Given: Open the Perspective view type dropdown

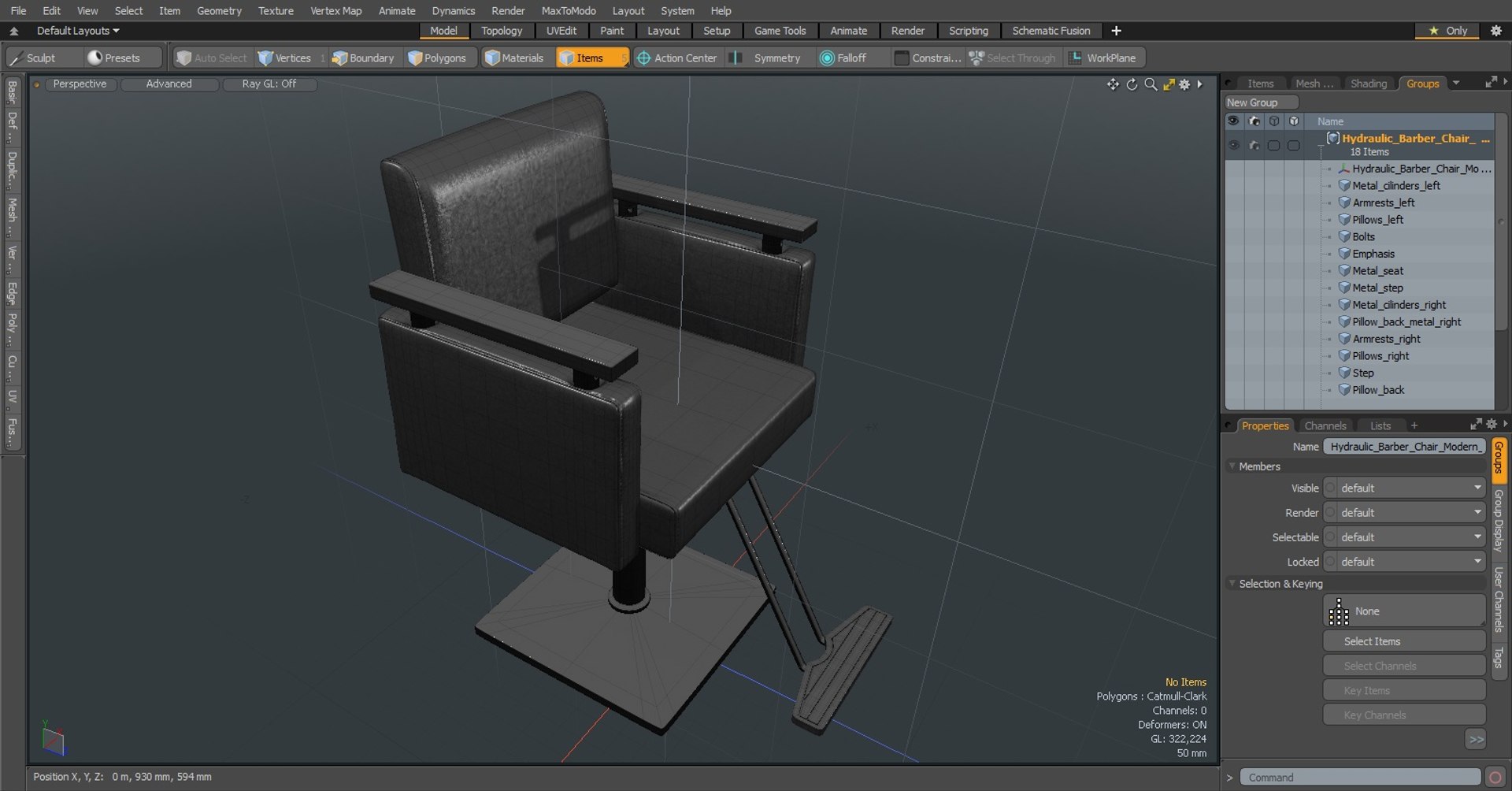Looking at the screenshot, I should tap(80, 84).
